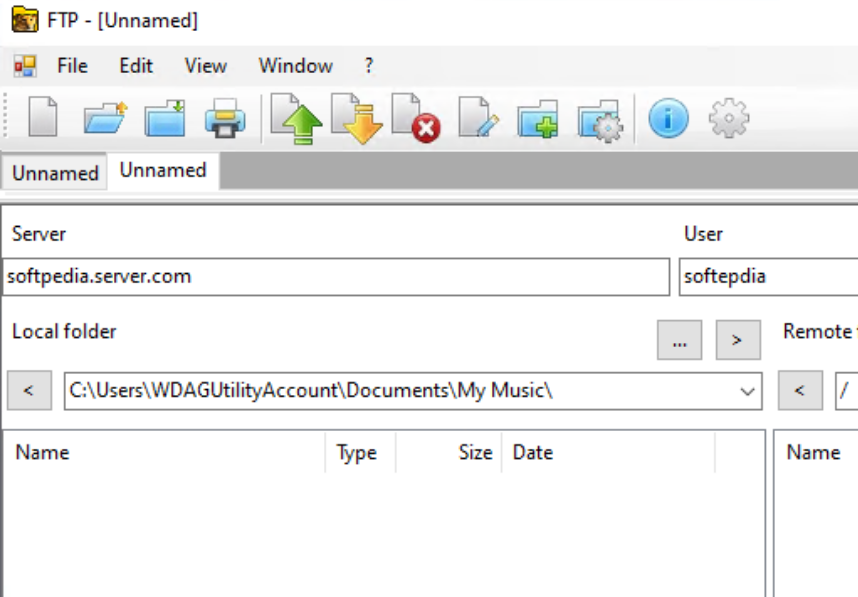
Task: Expand the Local folder path dropdown
Action: pyautogui.click(x=747, y=391)
